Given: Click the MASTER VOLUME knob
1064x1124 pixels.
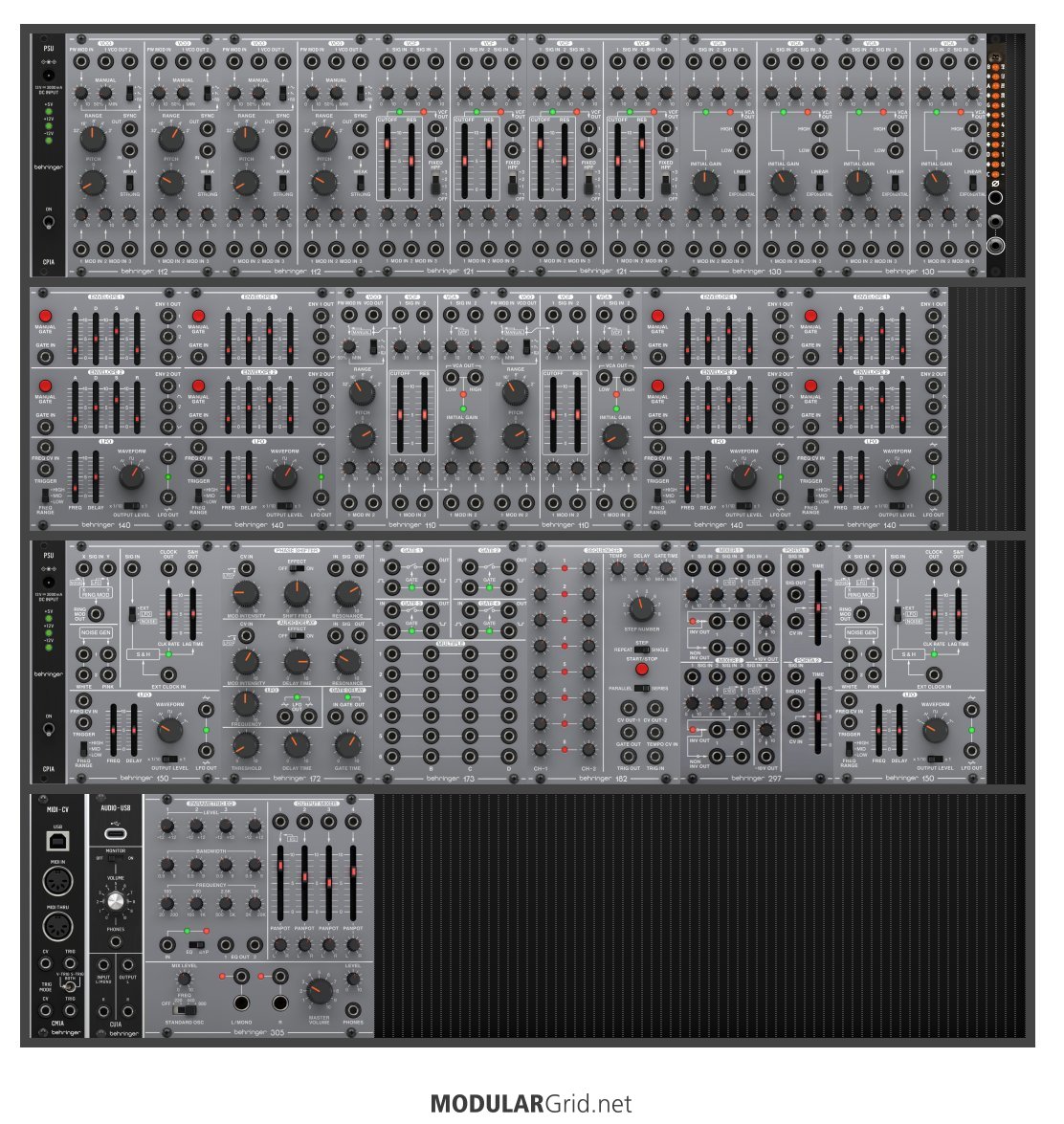Looking at the screenshot, I should pos(319,991).
